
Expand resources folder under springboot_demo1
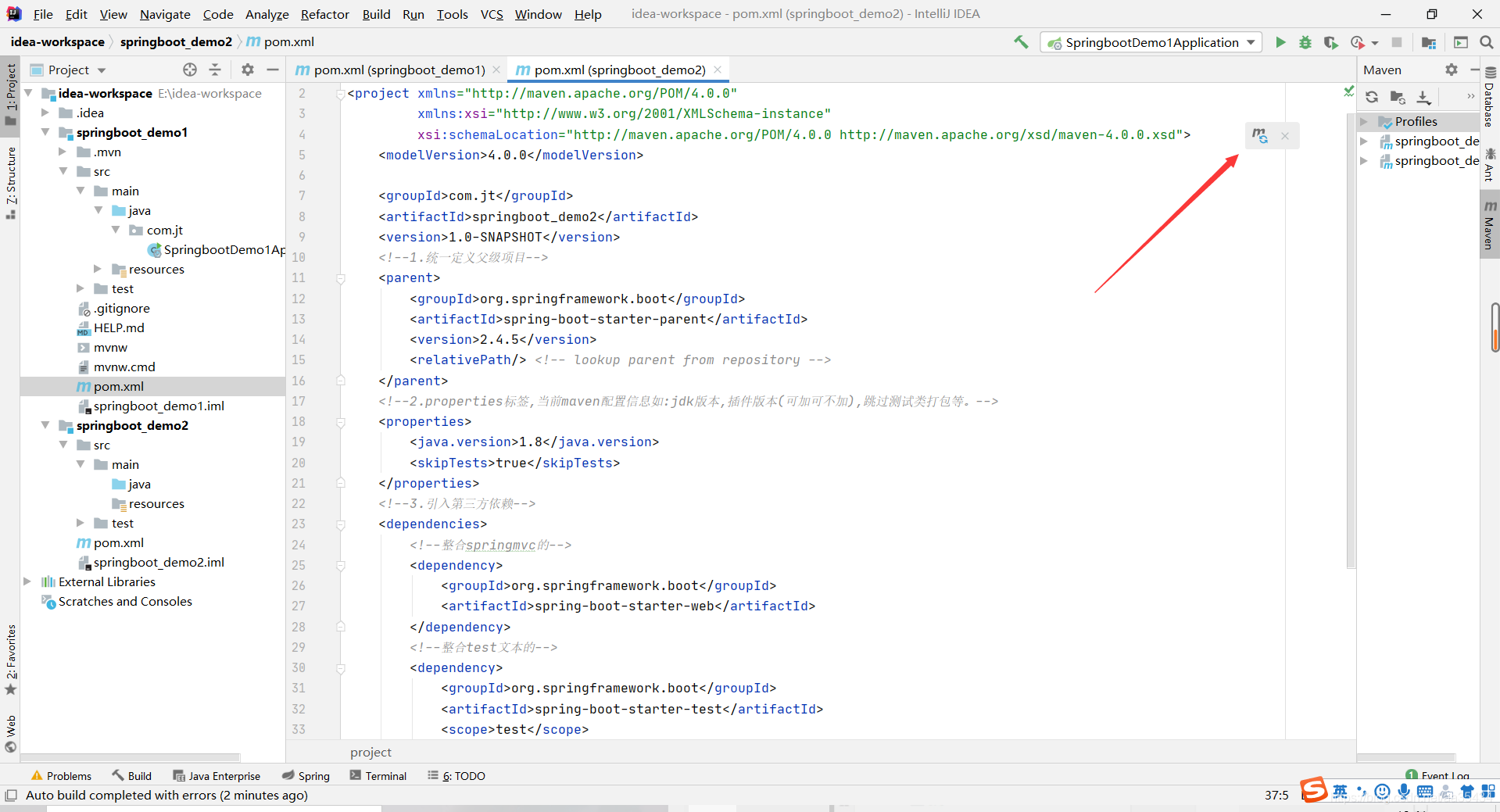[98, 269]
